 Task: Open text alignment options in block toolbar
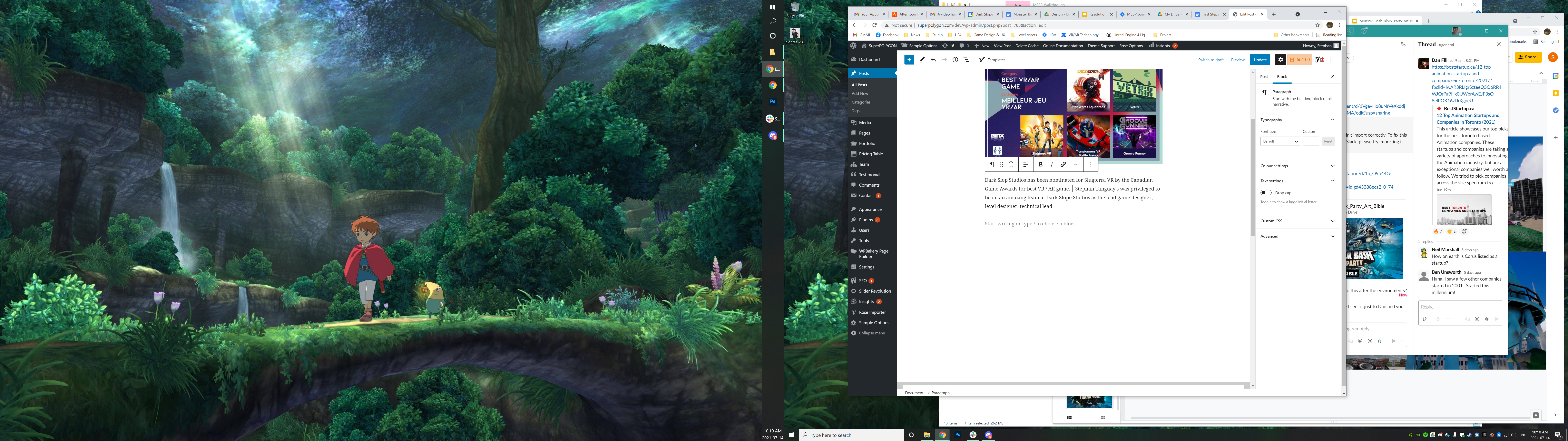1026,165
